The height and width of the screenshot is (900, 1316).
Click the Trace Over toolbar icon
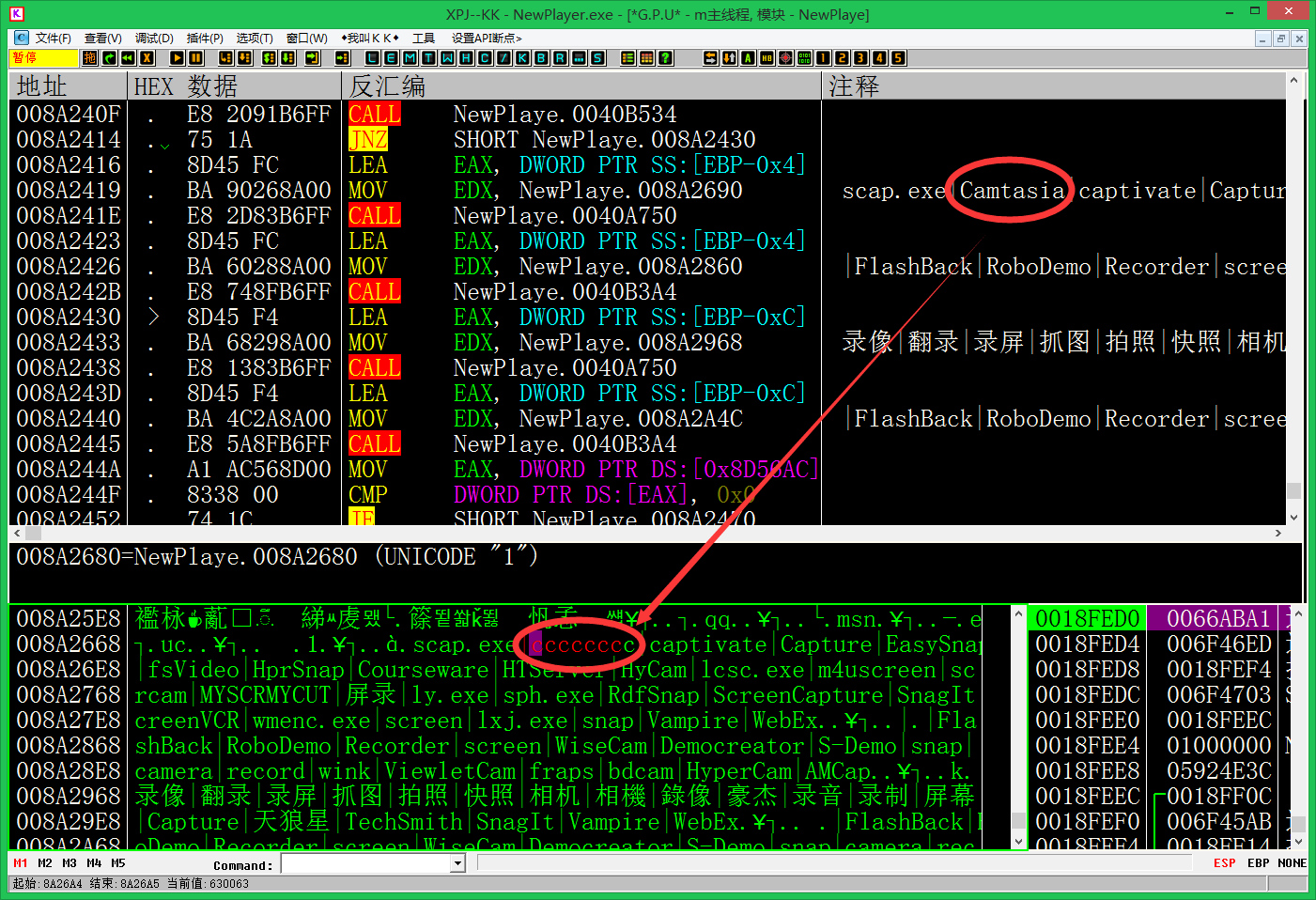[288, 58]
